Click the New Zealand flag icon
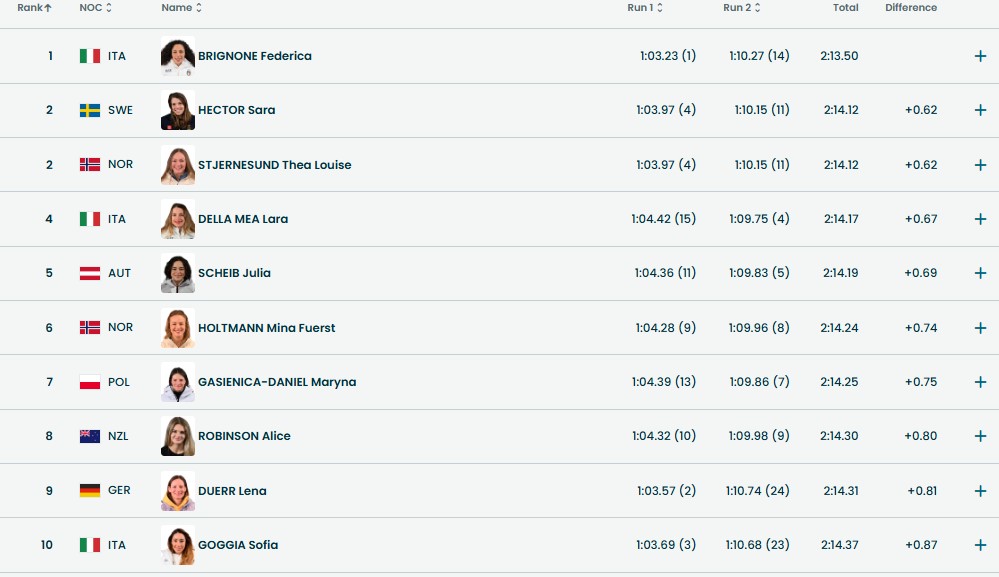The width and height of the screenshot is (999, 577). (x=90, y=436)
